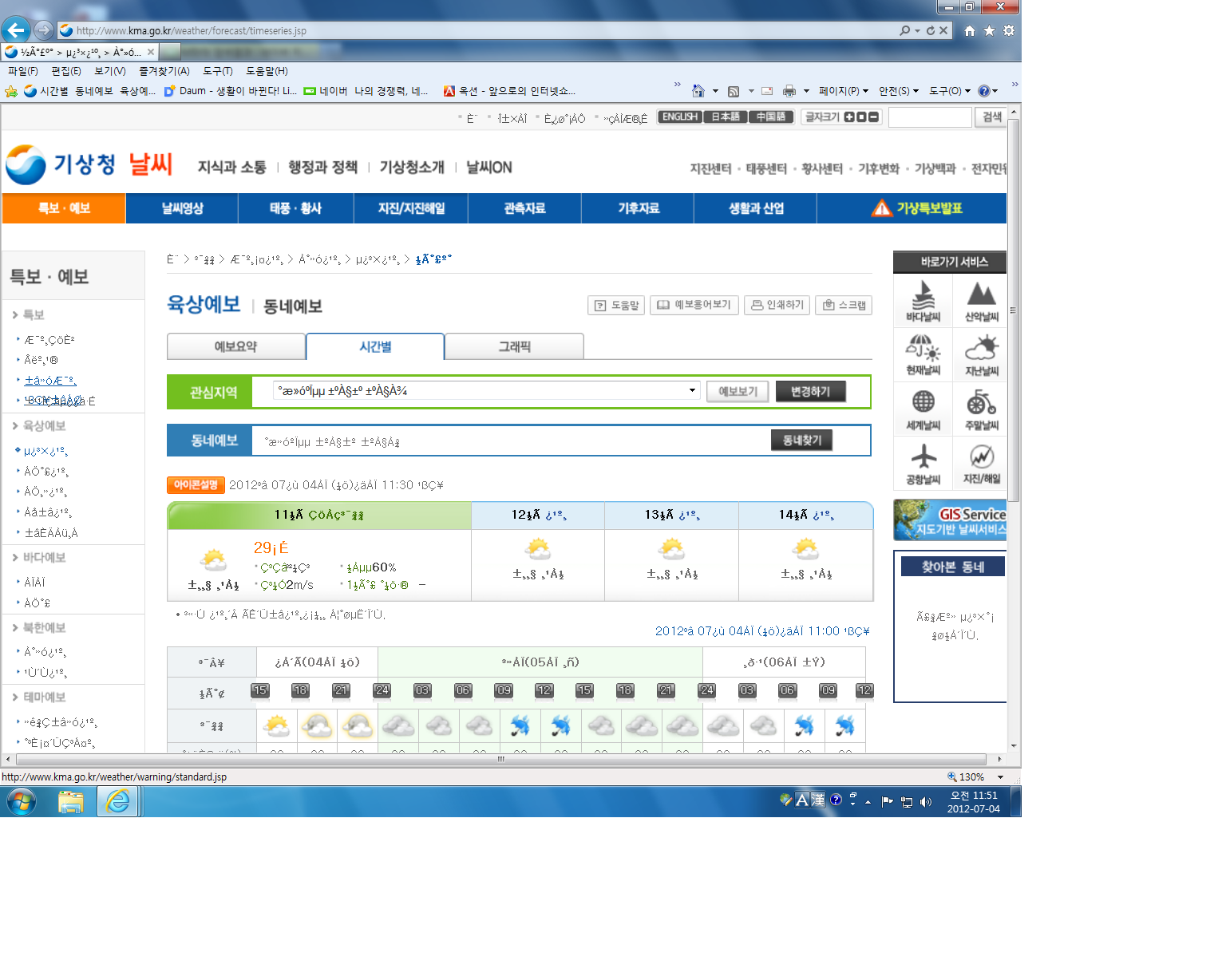Click the Internet Explorer taskbar icon

(x=118, y=801)
